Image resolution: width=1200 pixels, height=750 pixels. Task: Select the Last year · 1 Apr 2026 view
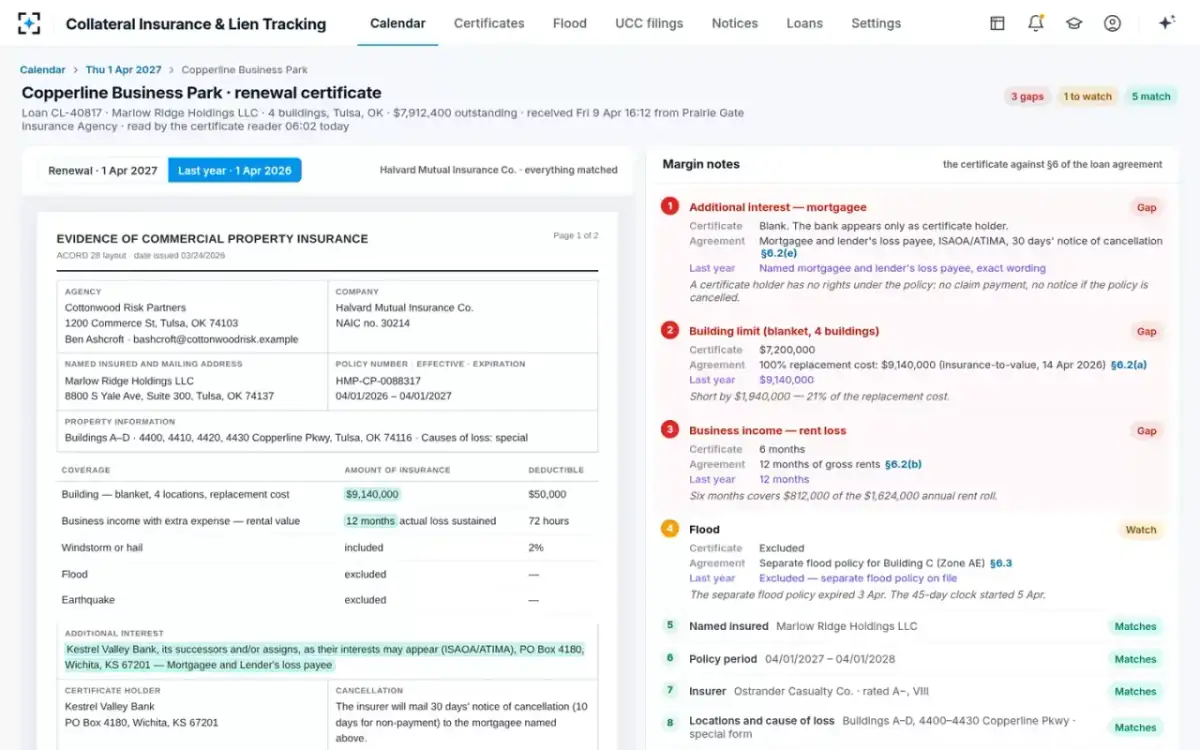(235, 170)
